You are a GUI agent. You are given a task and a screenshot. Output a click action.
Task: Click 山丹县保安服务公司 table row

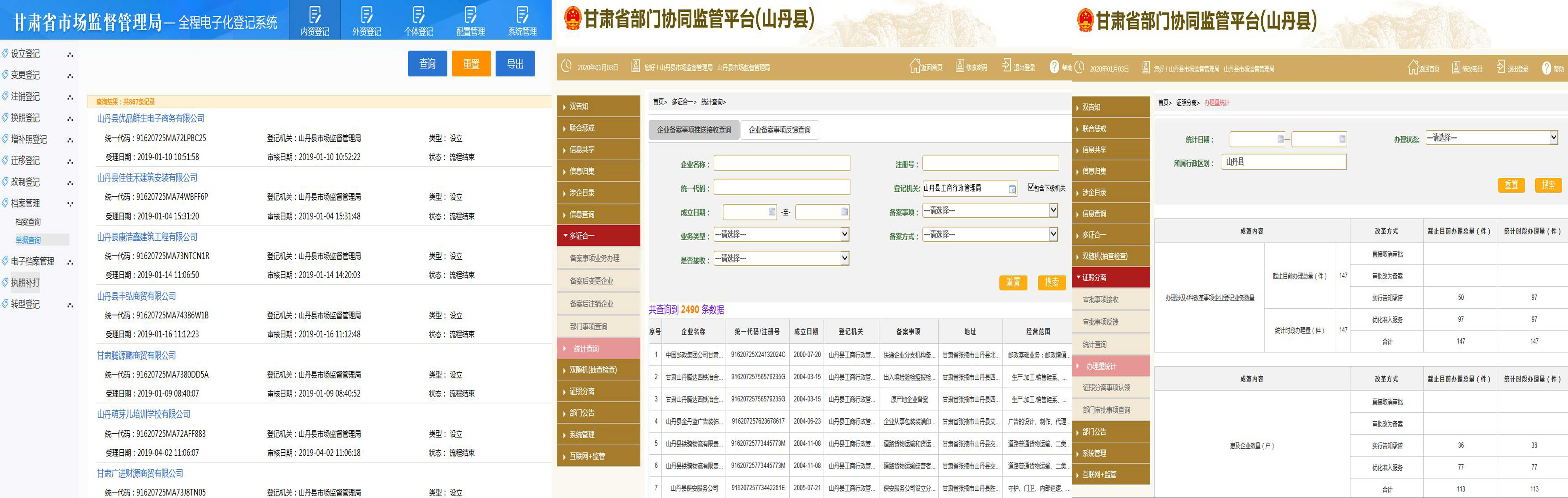860,488
